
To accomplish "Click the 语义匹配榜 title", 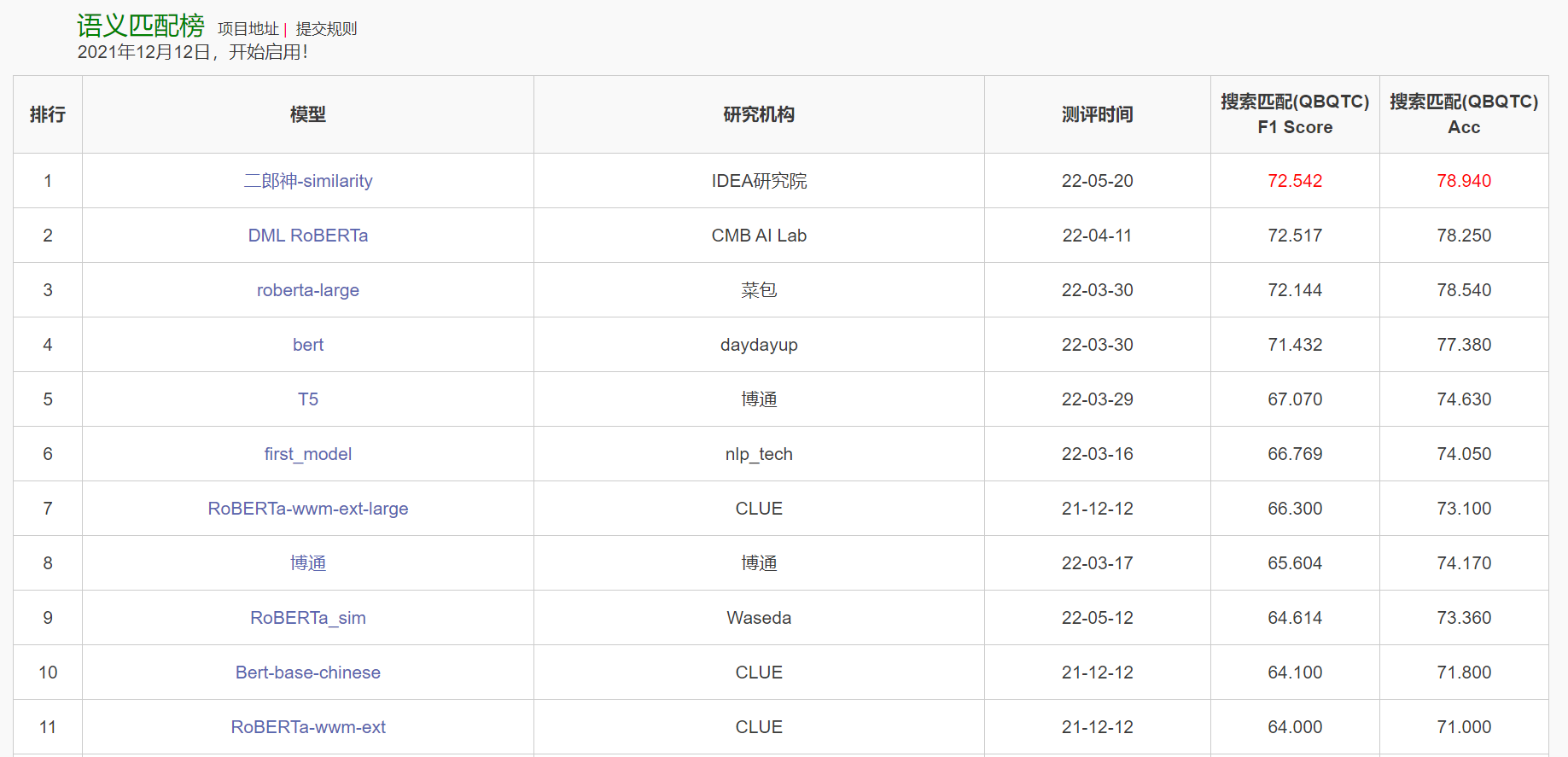I will [141, 26].
